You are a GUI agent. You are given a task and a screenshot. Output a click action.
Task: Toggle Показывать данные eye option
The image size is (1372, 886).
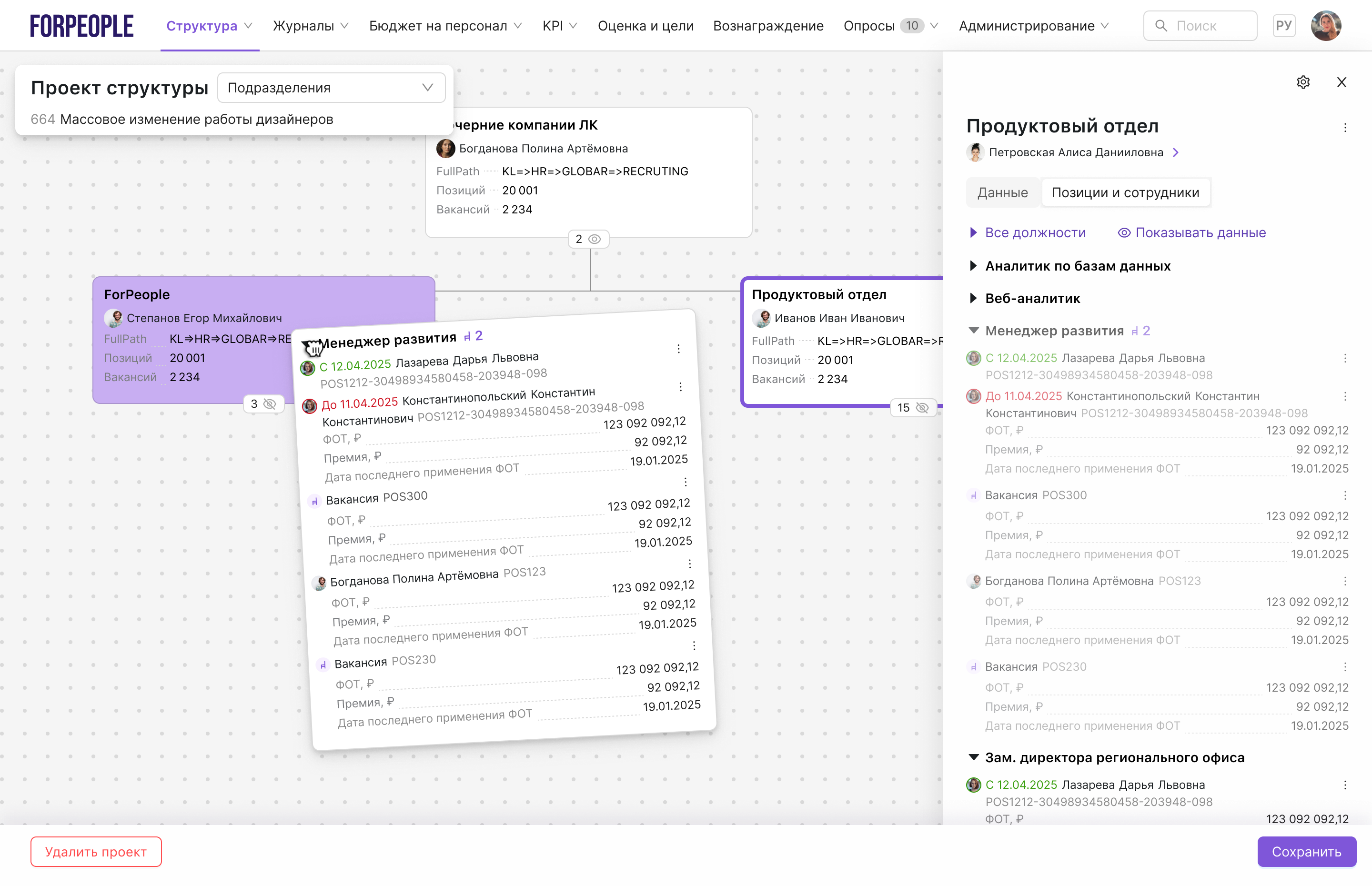[x=1191, y=232]
